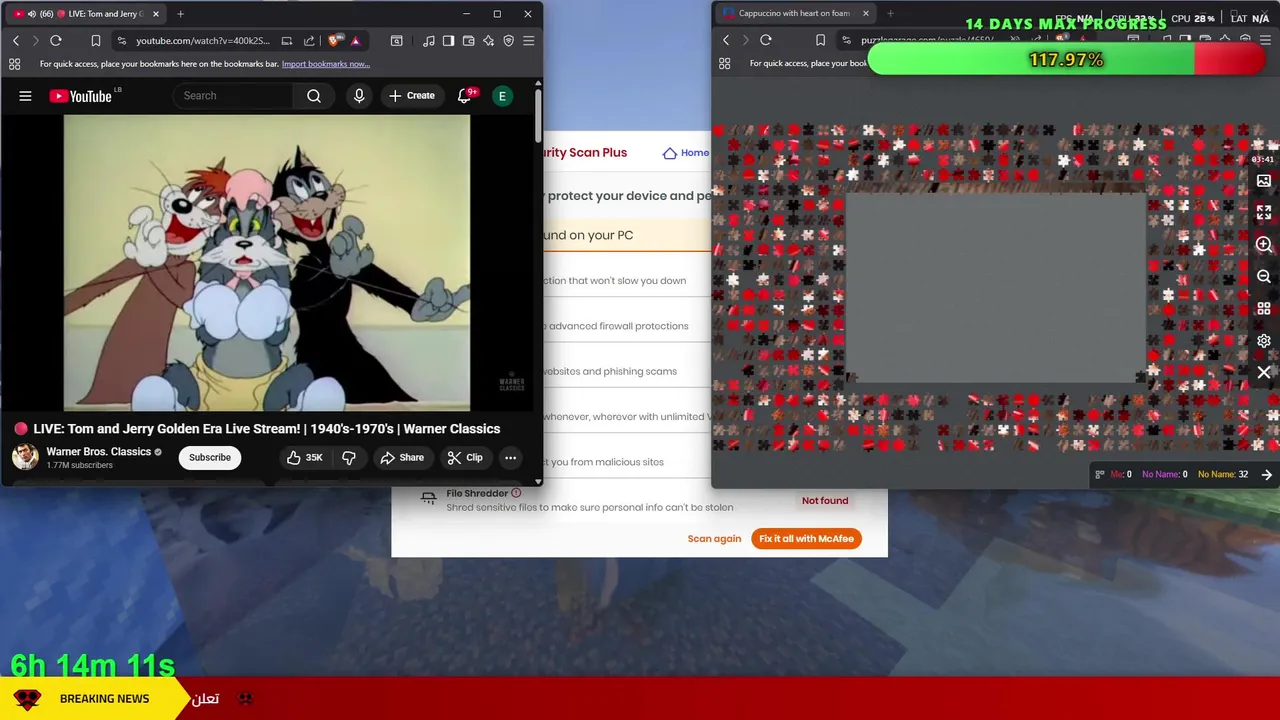Toggle the sidebar panel icon in YouTube window
Viewport: 1280px width, 720px height.
click(449, 41)
